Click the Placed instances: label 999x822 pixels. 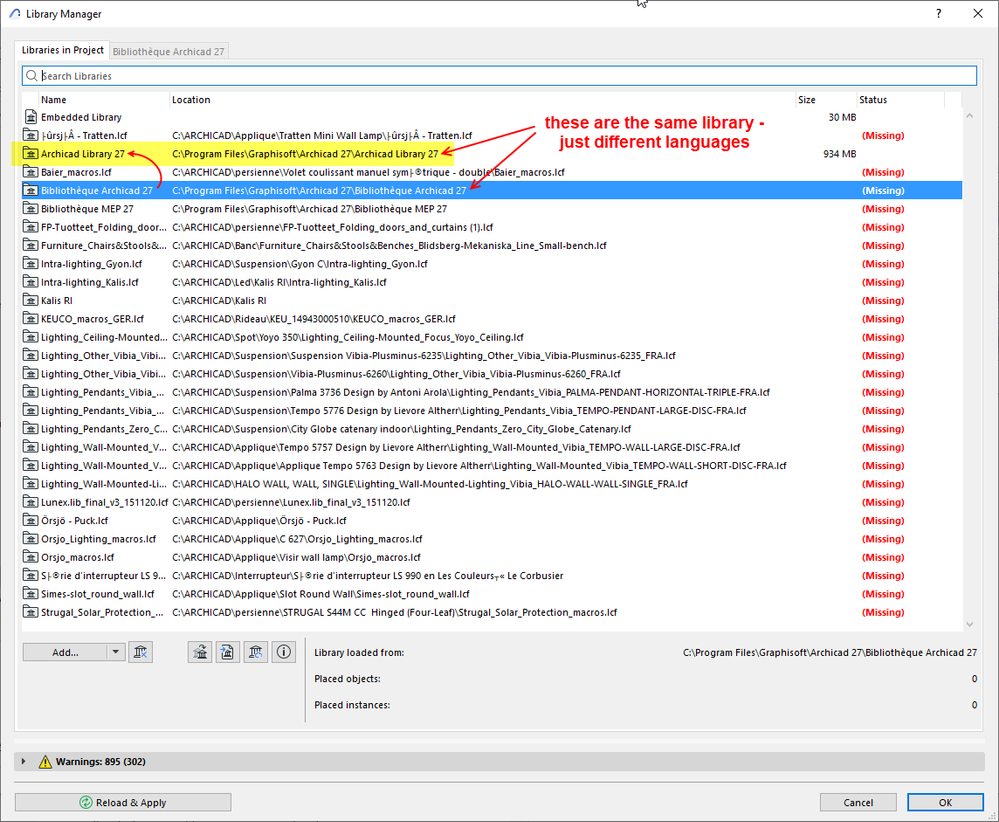(352, 705)
